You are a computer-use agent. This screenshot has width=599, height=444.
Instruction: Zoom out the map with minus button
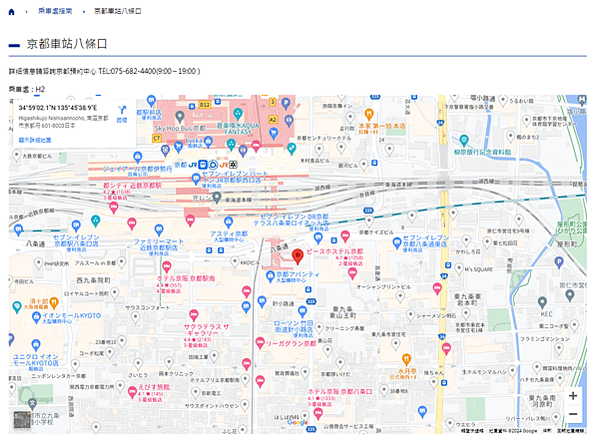pyautogui.click(x=573, y=414)
